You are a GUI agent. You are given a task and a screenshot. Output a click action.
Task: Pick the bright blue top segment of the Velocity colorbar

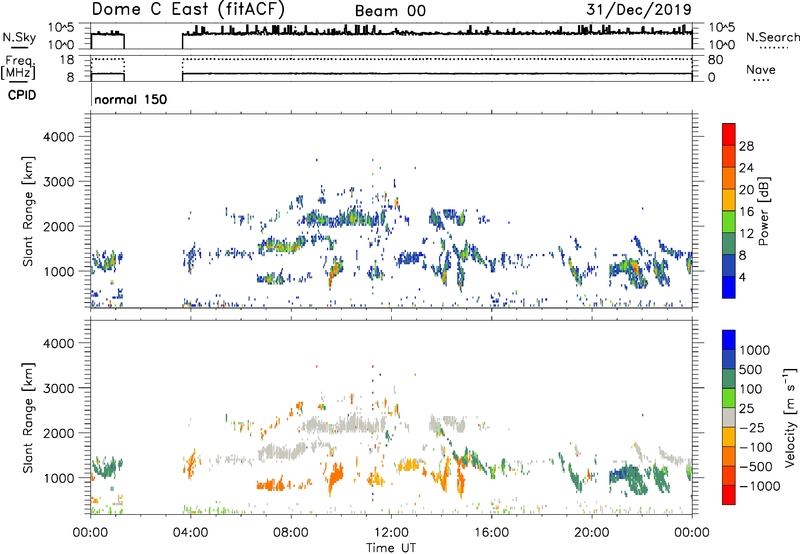coord(729,340)
